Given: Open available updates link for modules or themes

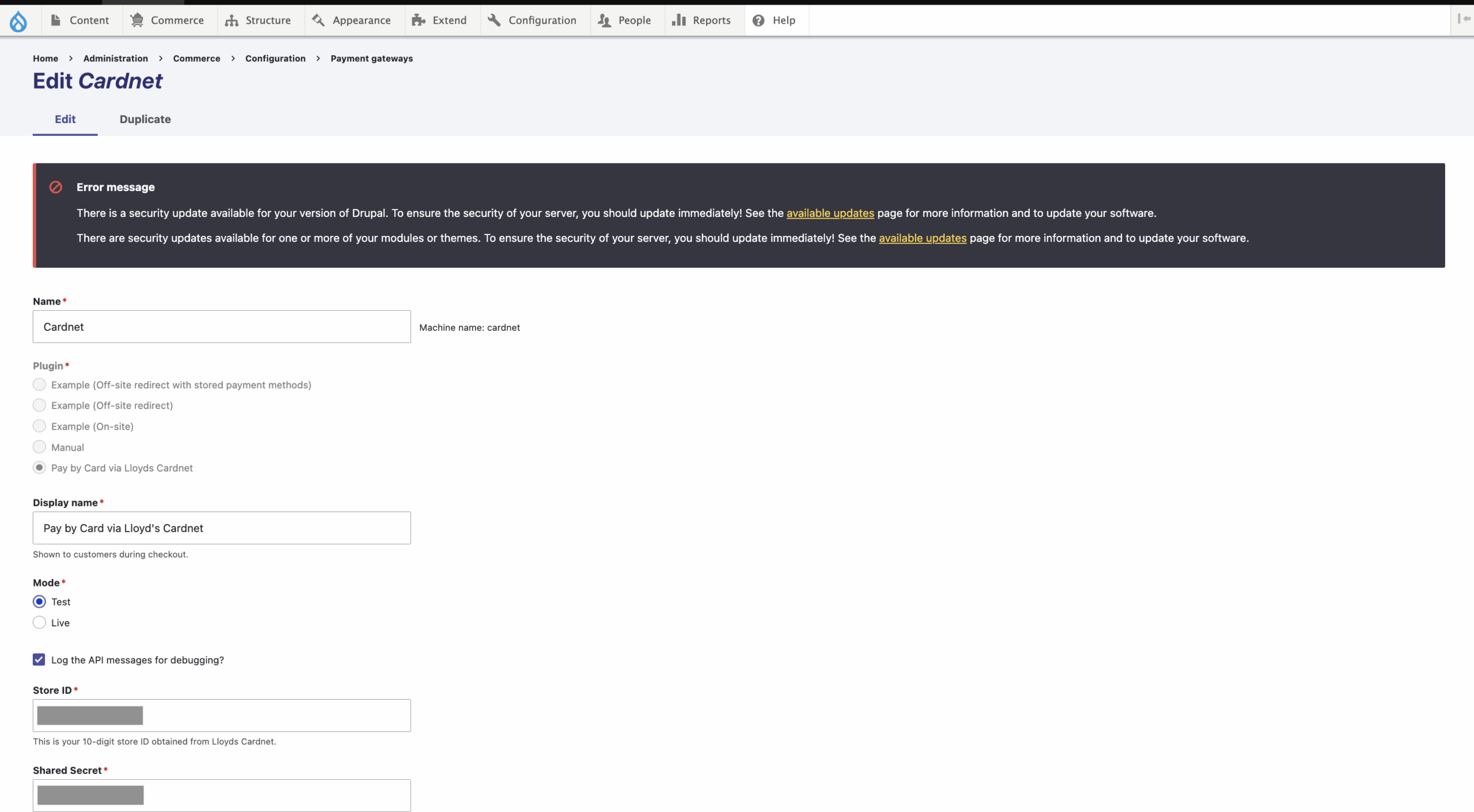Looking at the screenshot, I should pos(922,238).
